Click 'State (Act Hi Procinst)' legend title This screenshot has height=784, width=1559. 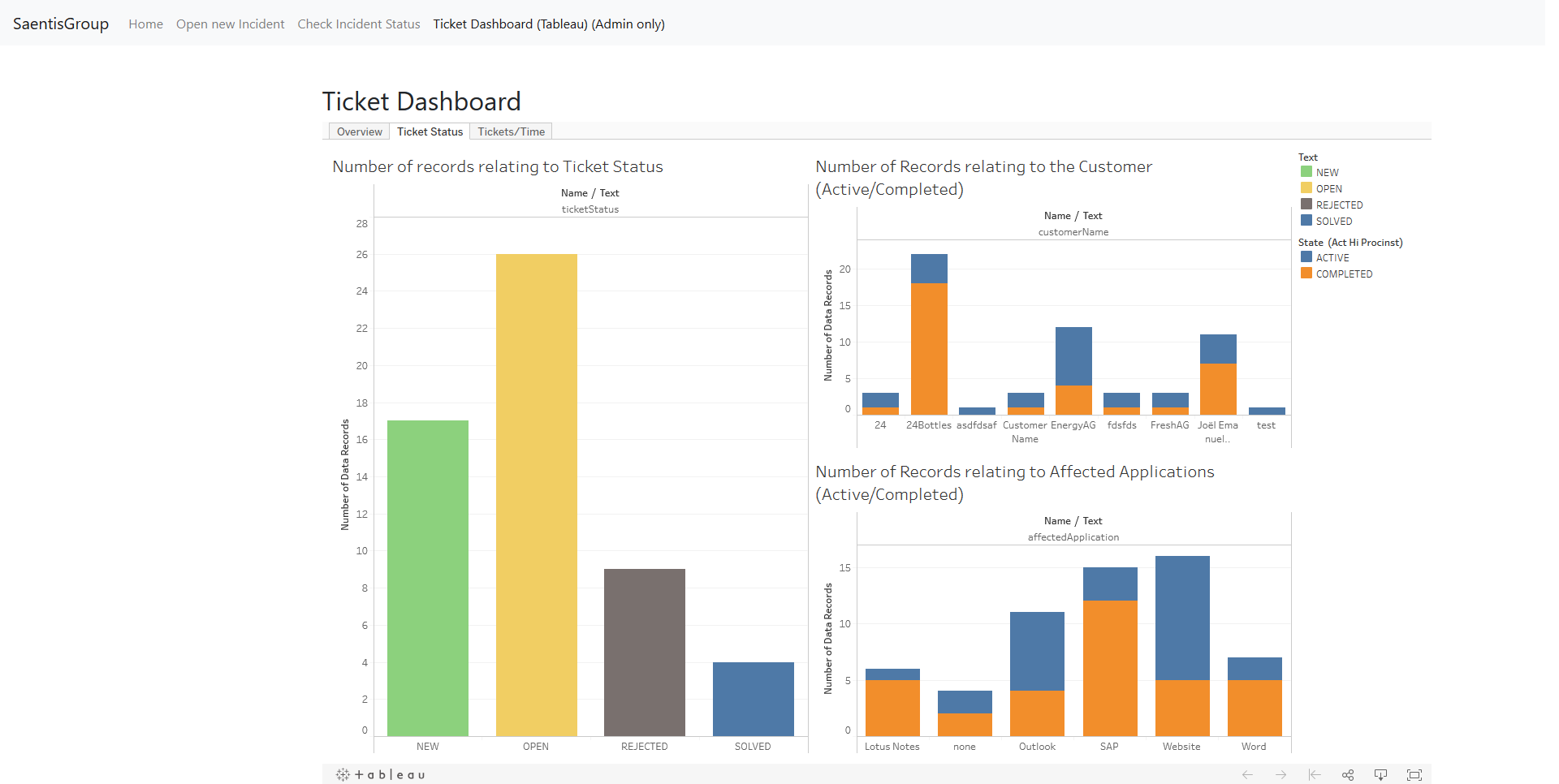coord(1350,243)
